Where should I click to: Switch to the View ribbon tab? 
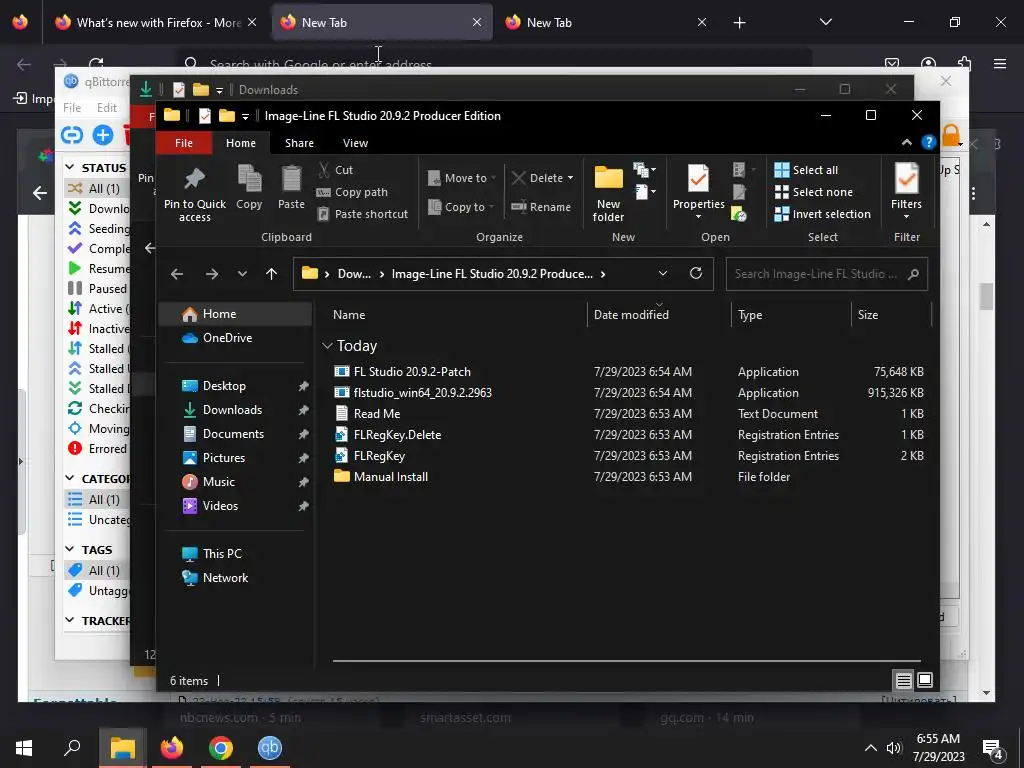tap(355, 142)
